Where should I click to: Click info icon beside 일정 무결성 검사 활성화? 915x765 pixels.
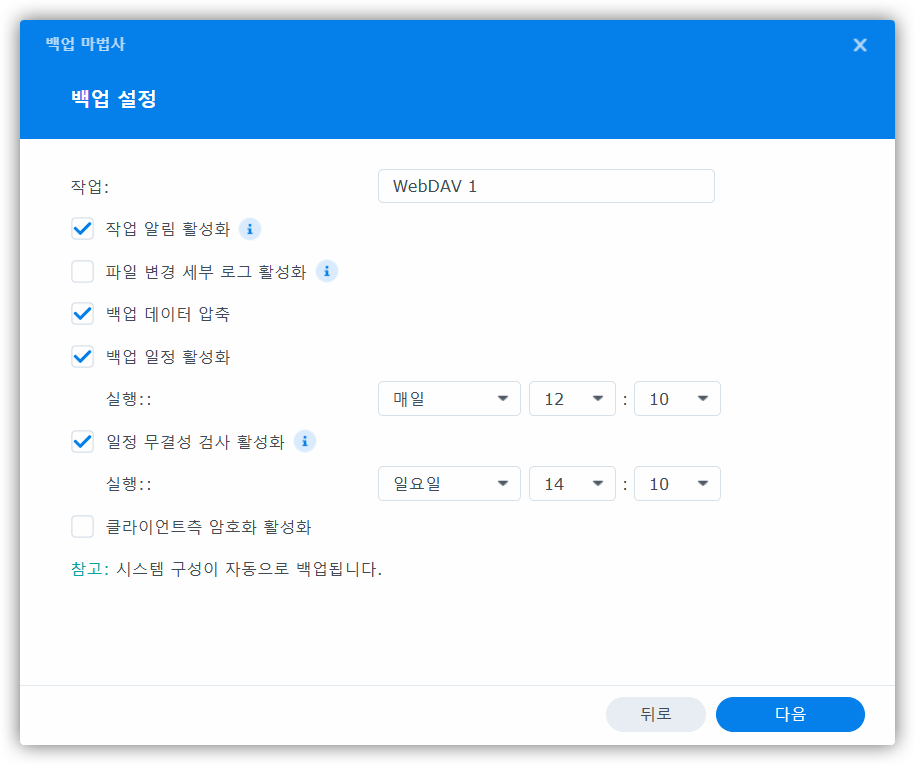pos(305,441)
